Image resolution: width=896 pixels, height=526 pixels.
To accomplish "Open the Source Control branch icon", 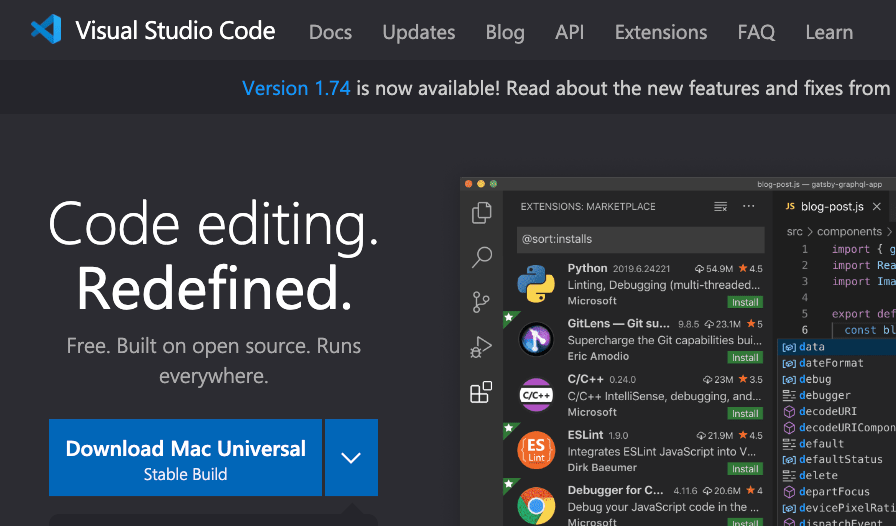I will [481, 302].
